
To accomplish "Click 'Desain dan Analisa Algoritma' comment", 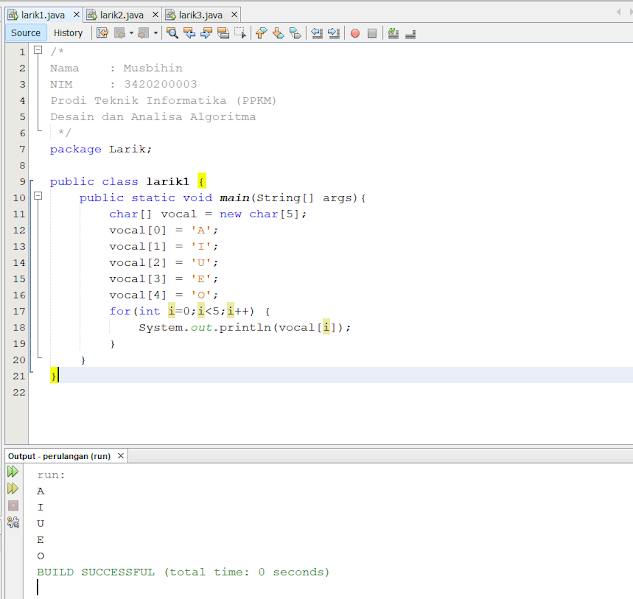I will (x=153, y=117).
